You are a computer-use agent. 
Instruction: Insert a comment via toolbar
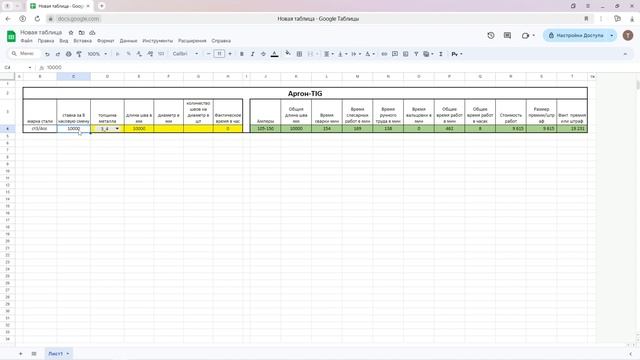[x=395, y=54]
